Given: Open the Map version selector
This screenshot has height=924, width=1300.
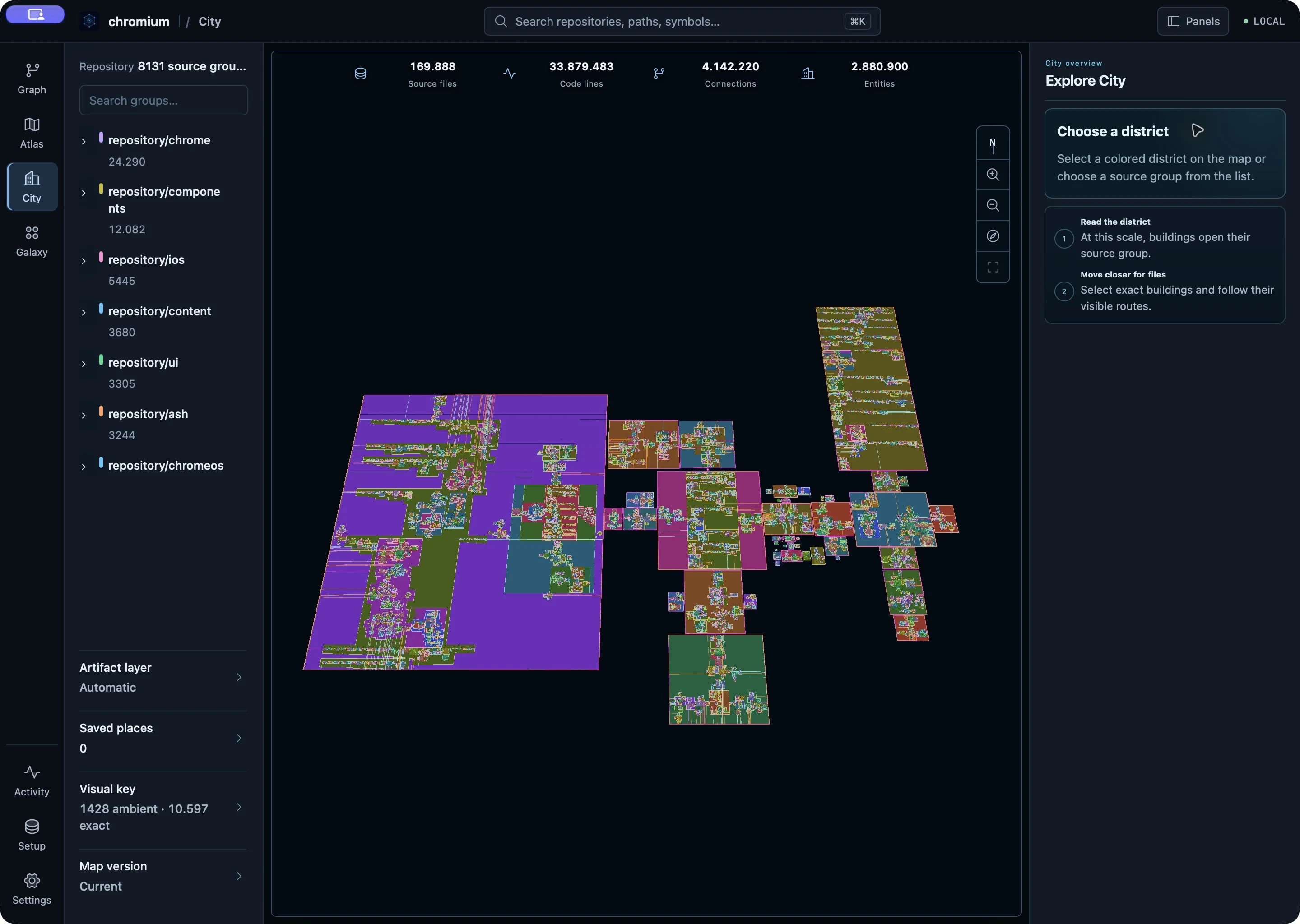Looking at the screenshot, I should (163, 876).
